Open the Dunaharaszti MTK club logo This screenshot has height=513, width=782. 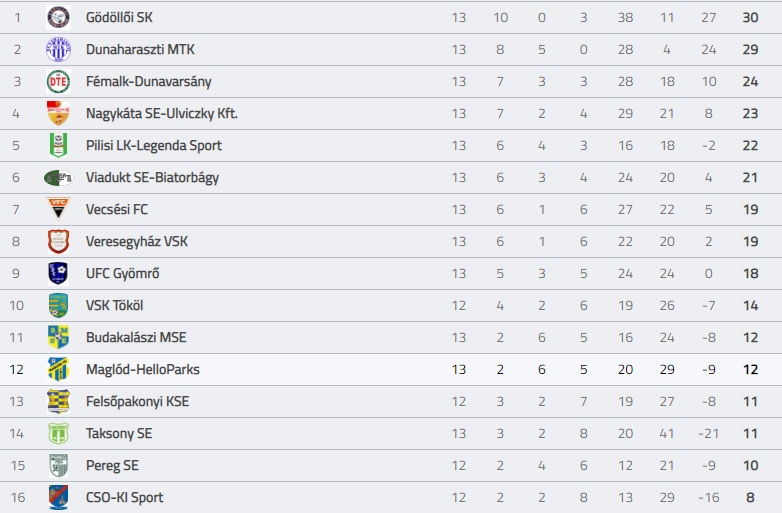(58, 49)
